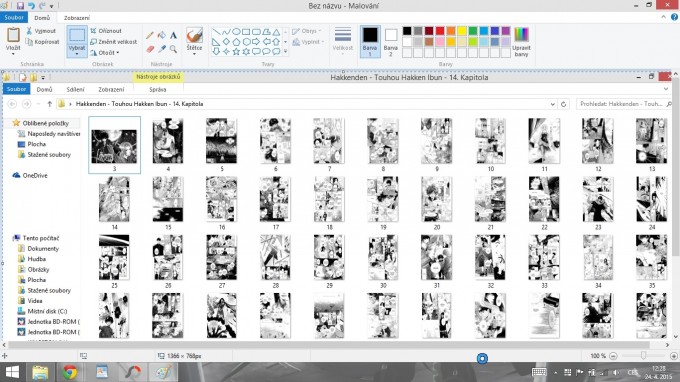Image resolution: width=680 pixels, height=382 pixels.
Task: Select thumbnail of page 17
Action: click(x=275, y=199)
